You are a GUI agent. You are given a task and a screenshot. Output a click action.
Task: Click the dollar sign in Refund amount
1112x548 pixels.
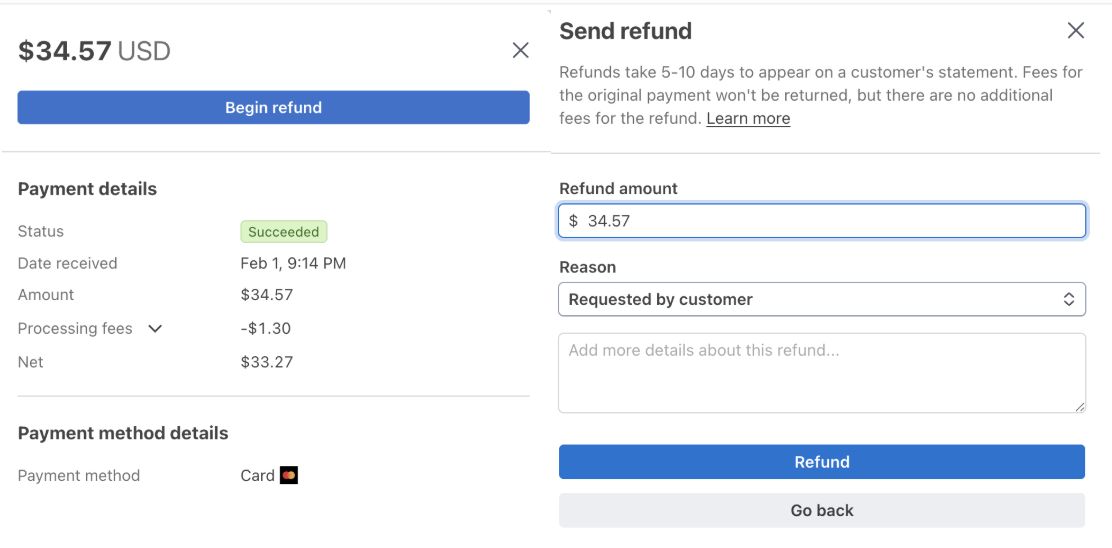573,221
